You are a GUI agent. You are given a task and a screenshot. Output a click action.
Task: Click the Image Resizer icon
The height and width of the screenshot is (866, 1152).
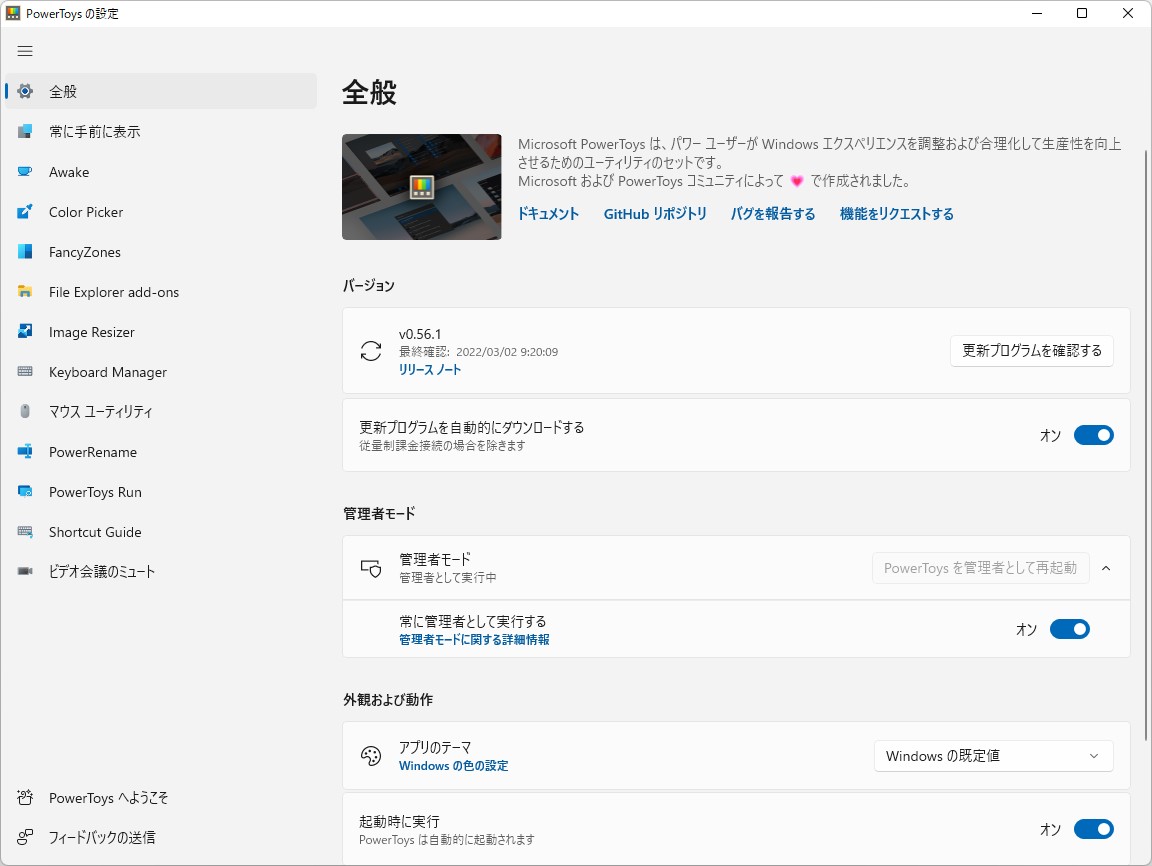coord(25,331)
